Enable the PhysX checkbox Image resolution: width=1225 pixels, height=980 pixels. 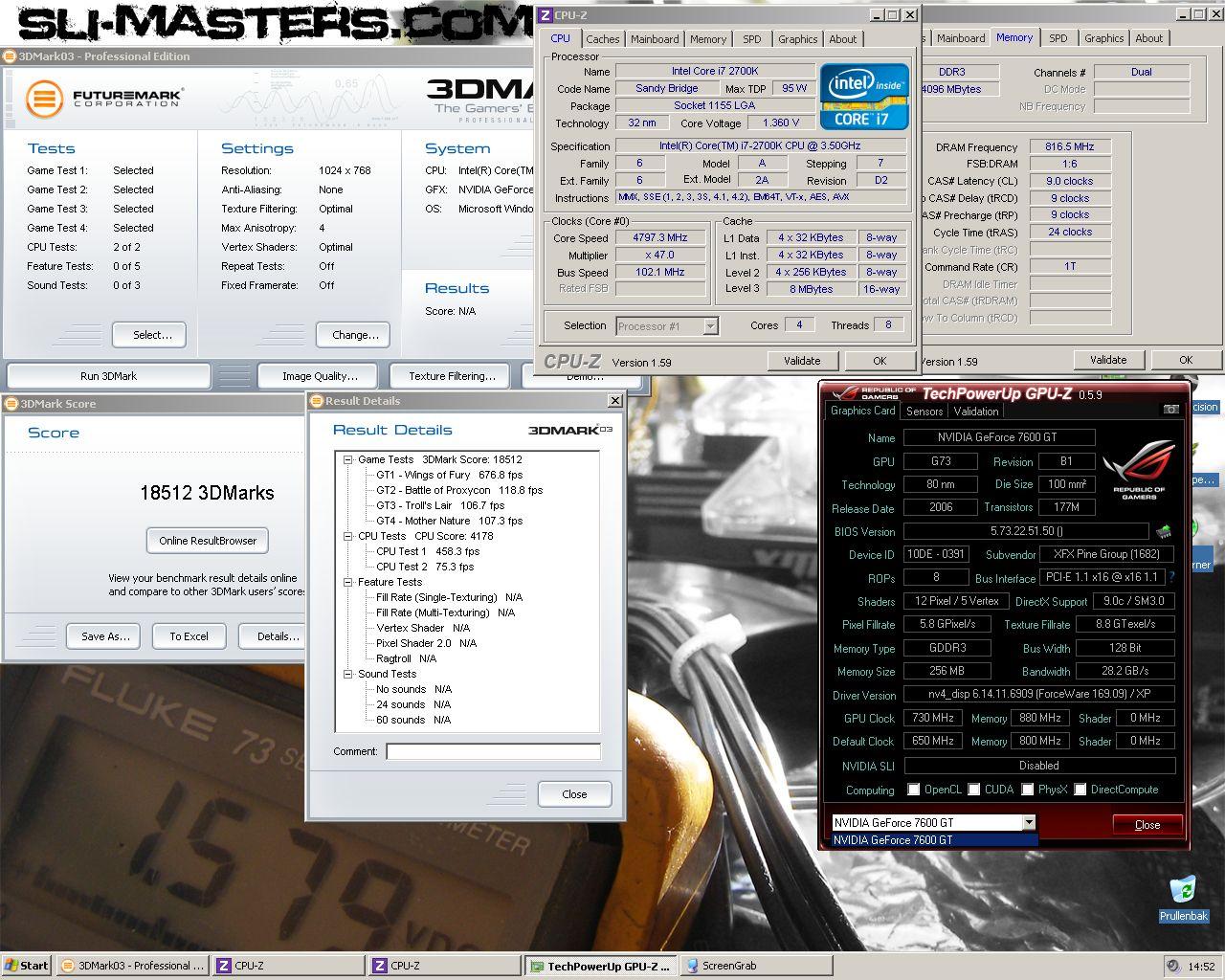coord(1027,790)
